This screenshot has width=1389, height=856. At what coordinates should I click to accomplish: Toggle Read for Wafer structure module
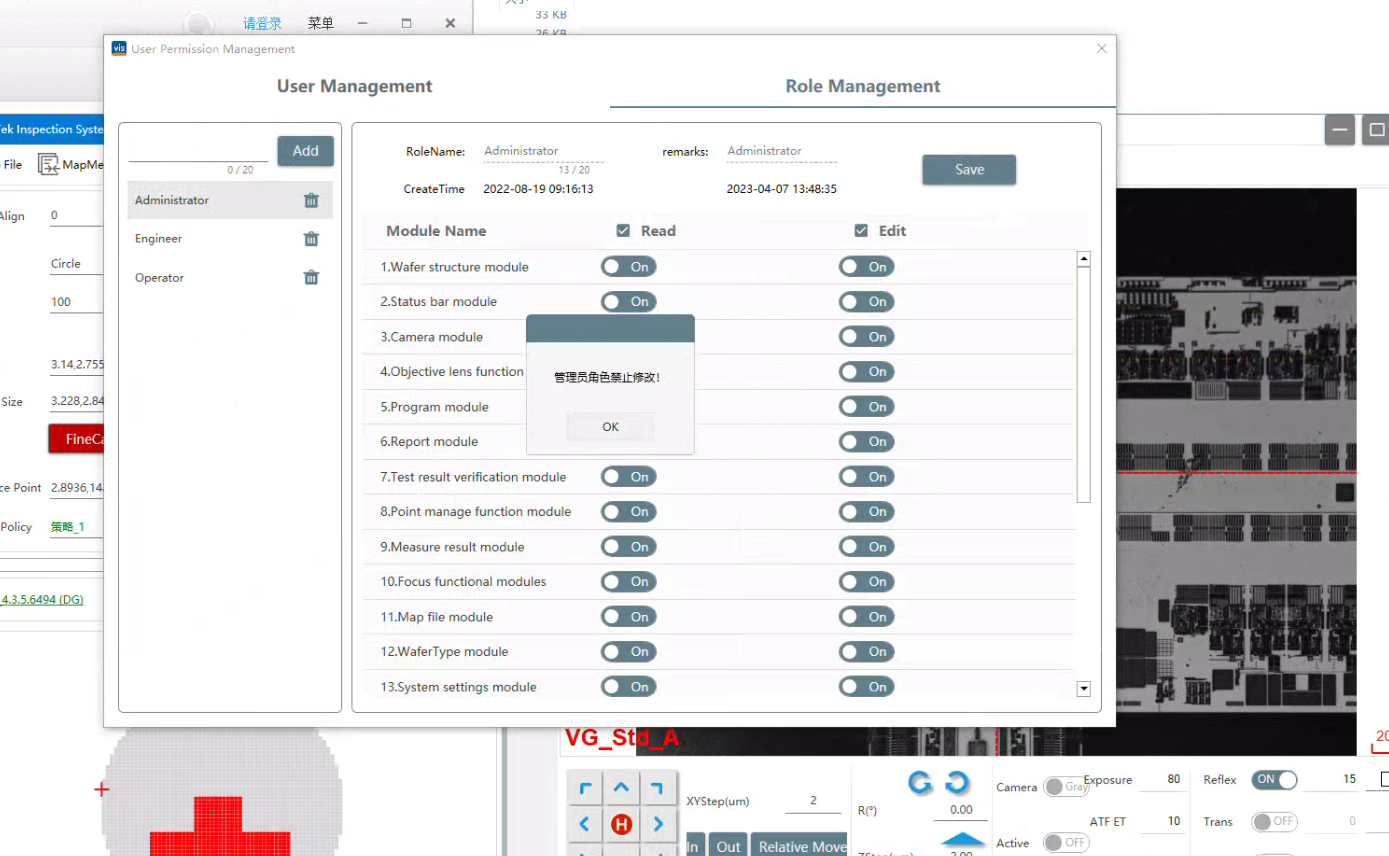click(628, 267)
